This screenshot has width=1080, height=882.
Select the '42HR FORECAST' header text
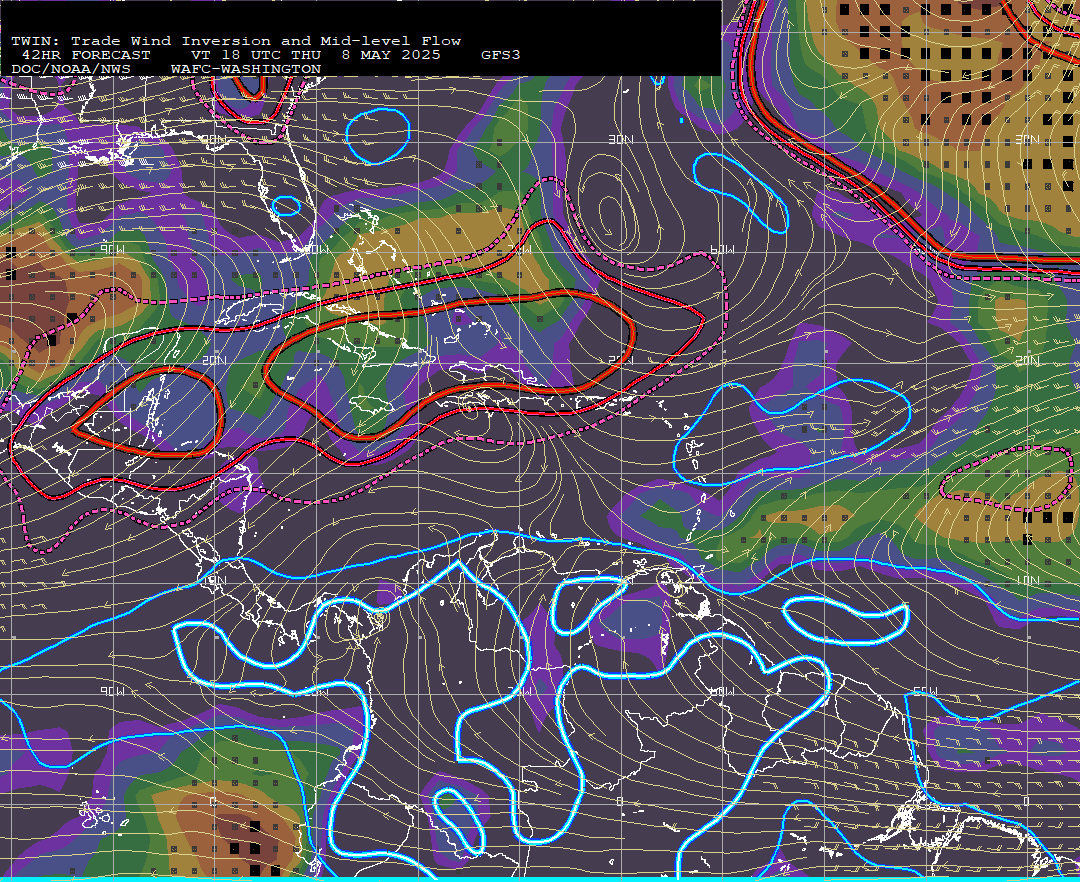coord(86,55)
